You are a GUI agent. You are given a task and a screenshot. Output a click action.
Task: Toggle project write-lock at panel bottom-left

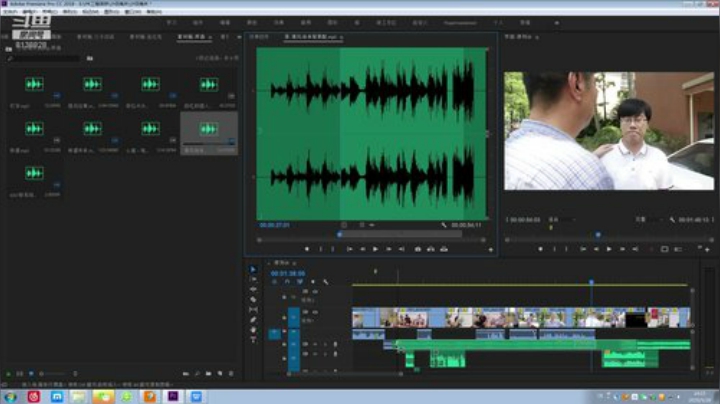coord(8,374)
